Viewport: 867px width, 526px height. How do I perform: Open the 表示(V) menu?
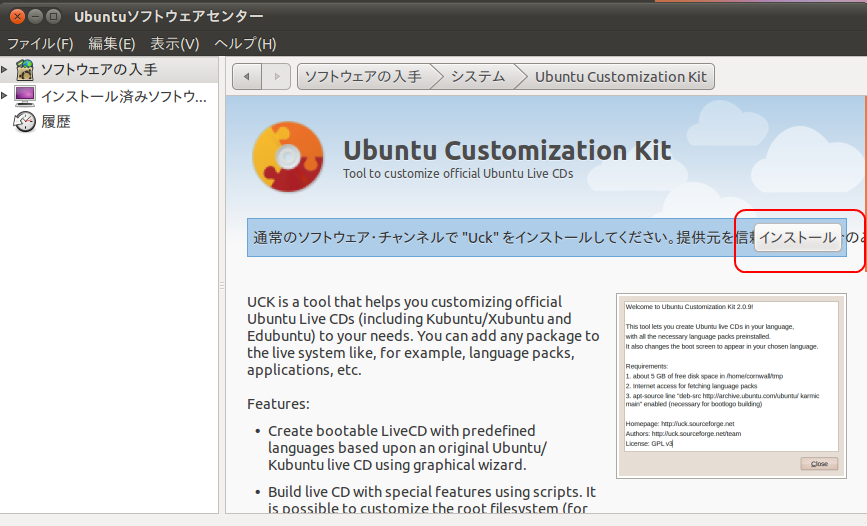(x=175, y=44)
